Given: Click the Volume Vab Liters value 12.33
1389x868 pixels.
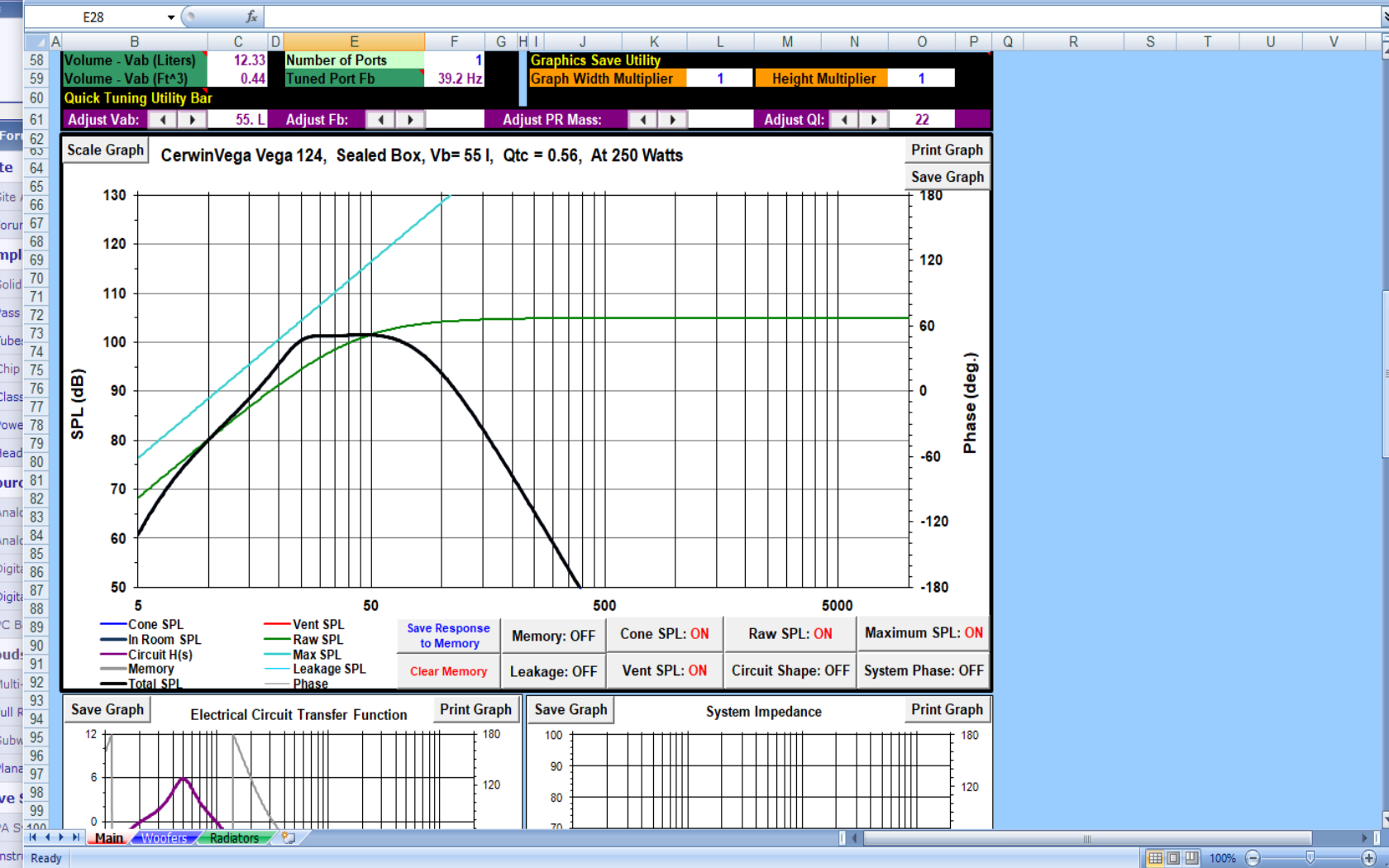Looking at the screenshot, I should pos(237,60).
